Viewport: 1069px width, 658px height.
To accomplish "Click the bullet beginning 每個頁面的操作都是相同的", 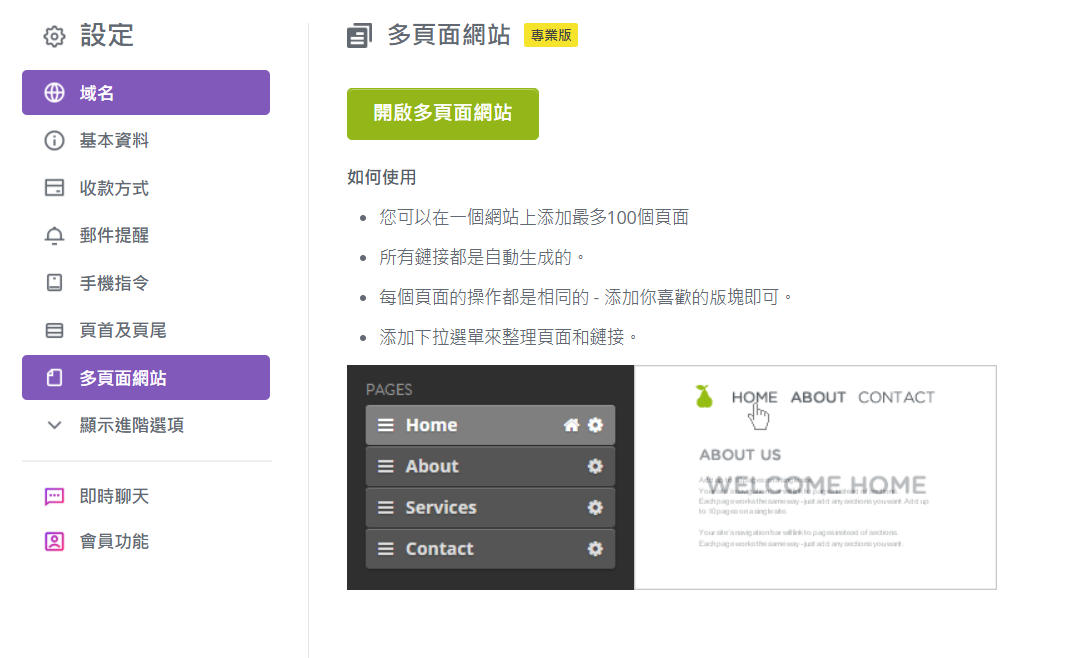I will click(586, 297).
